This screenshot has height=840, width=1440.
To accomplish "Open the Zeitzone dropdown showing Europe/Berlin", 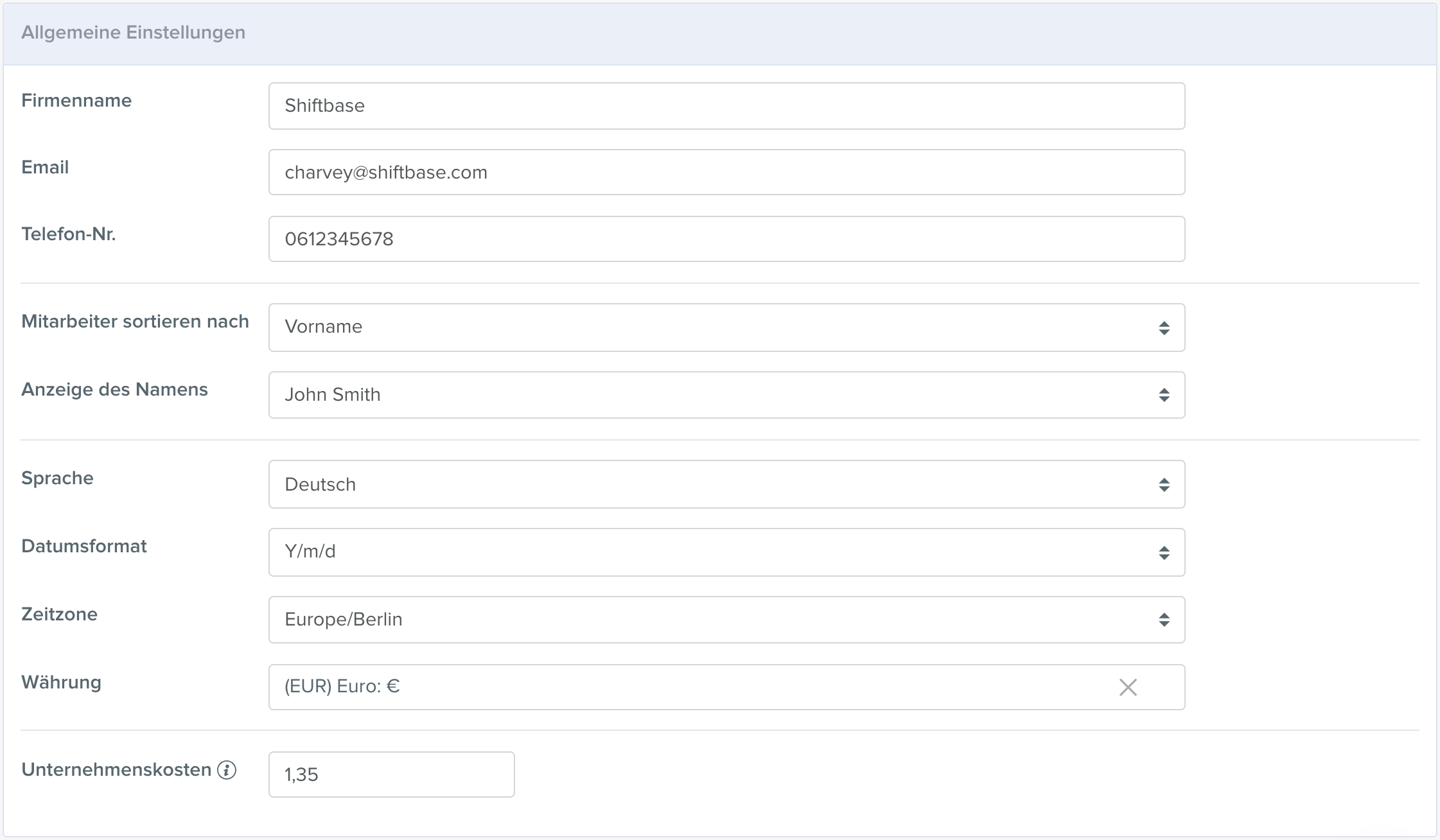I will [726, 620].
